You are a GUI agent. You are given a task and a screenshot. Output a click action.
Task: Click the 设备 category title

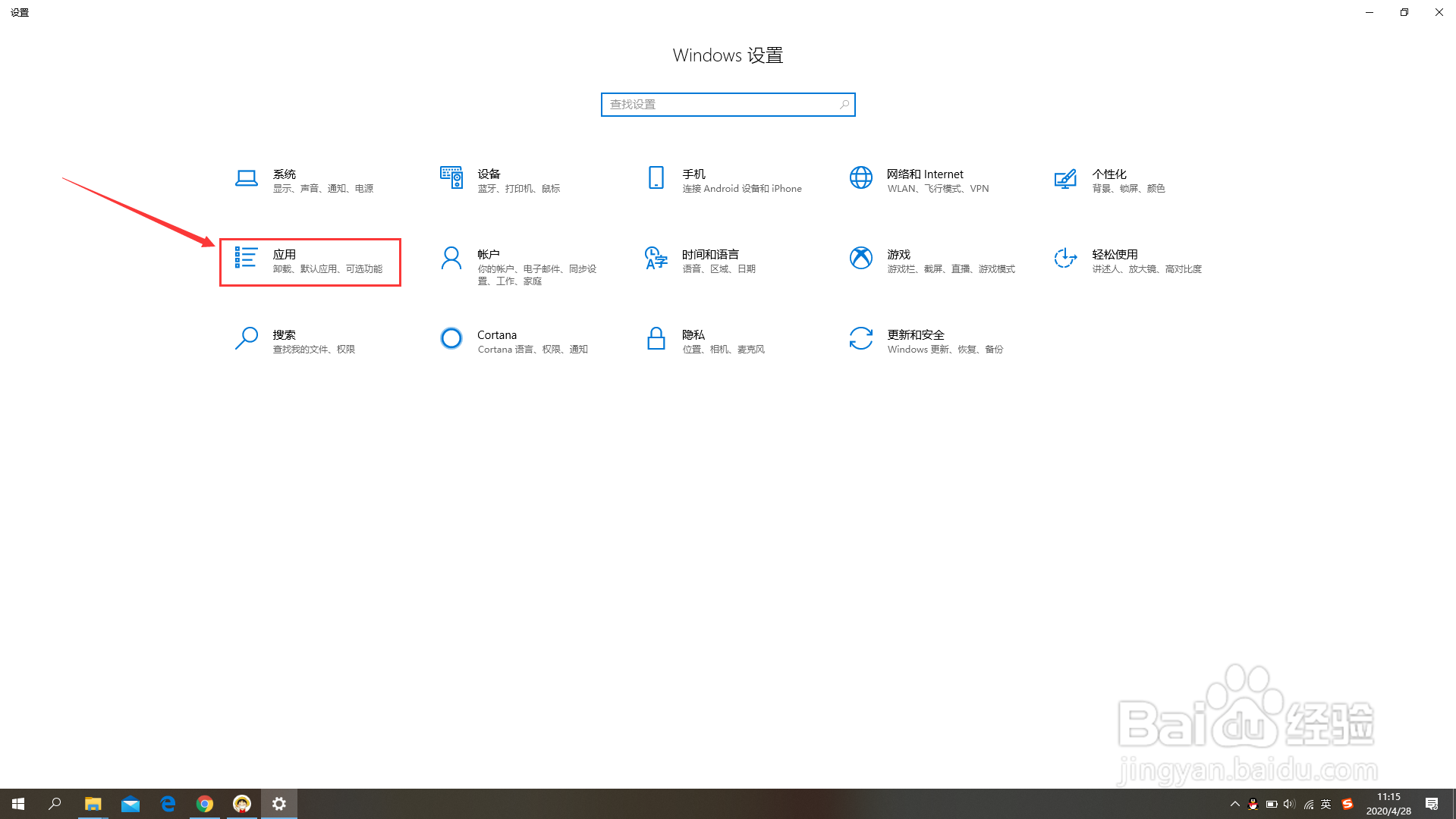click(489, 174)
